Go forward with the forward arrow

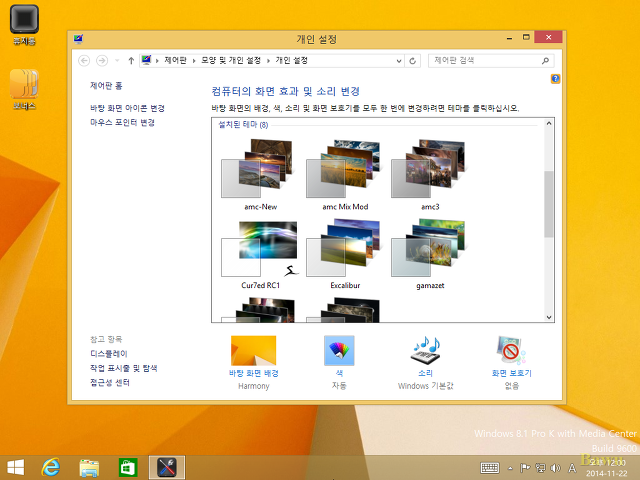point(102,61)
